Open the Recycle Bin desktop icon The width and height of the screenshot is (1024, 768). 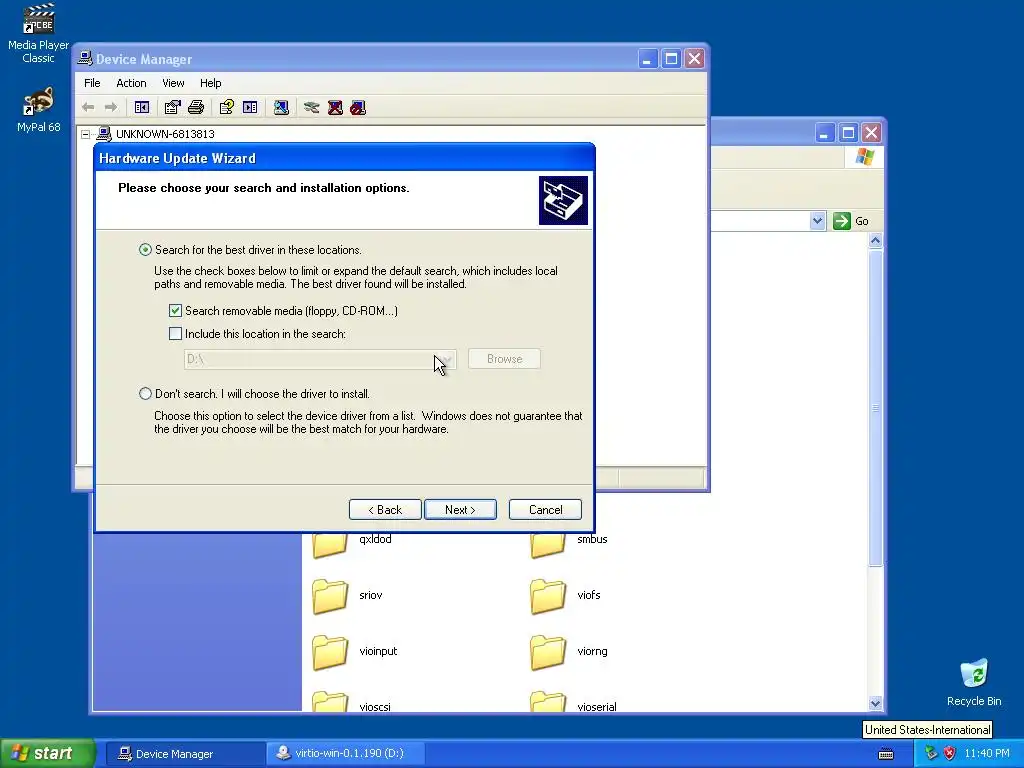pos(974,682)
